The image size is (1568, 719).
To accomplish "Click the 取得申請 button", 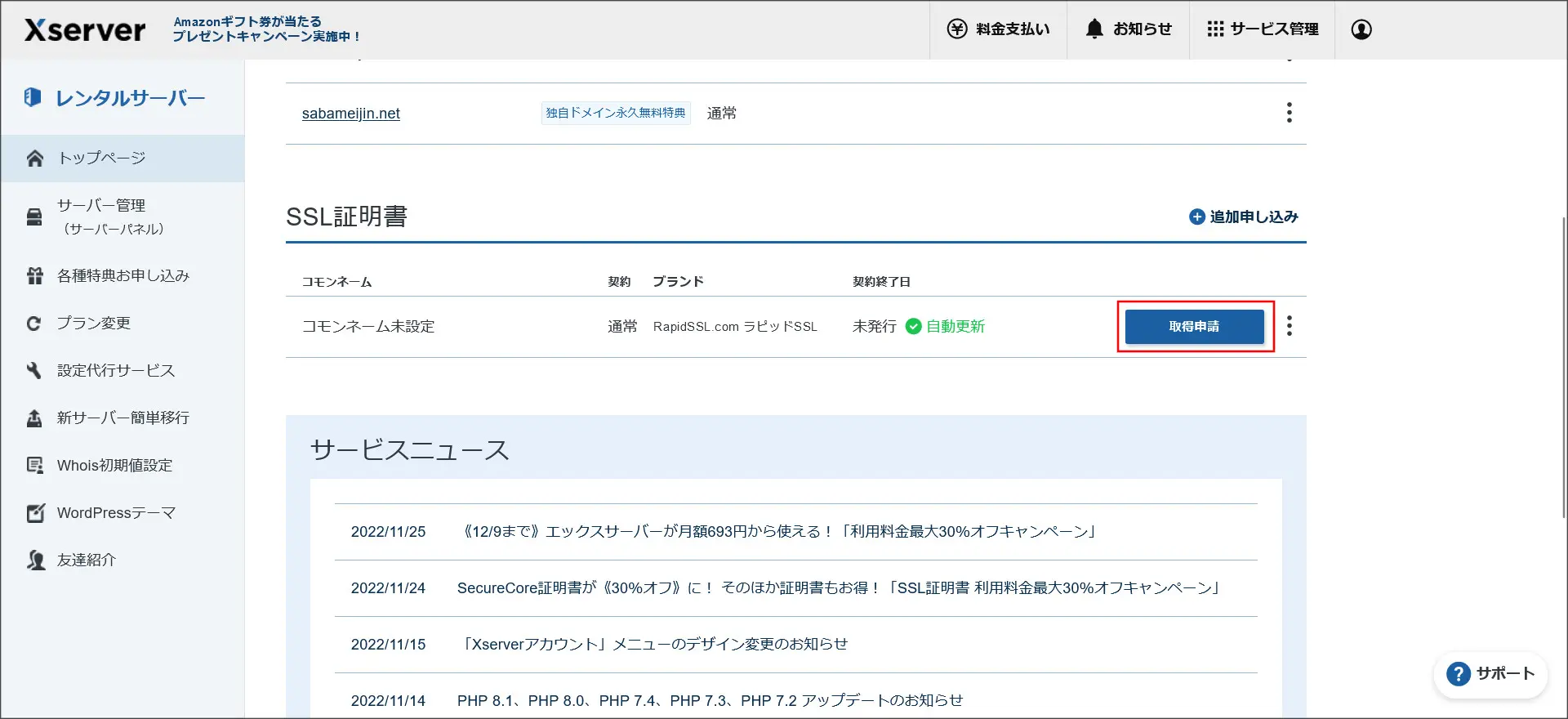I will tap(1194, 327).
